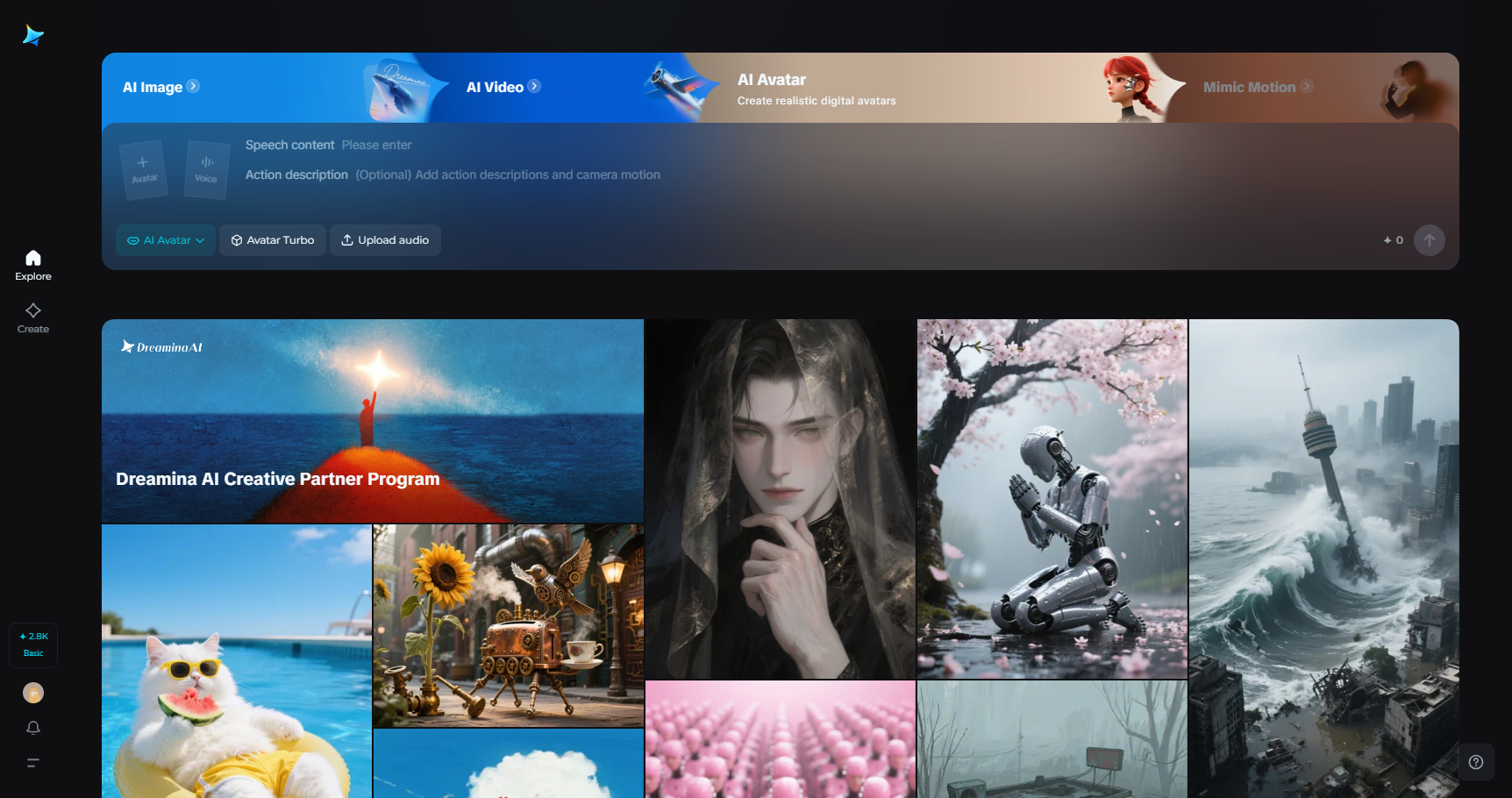Open the cat with watermelon pool image
Viewport: 1512px width, 798px height.
pyautogui.click(x=237, y=661)
